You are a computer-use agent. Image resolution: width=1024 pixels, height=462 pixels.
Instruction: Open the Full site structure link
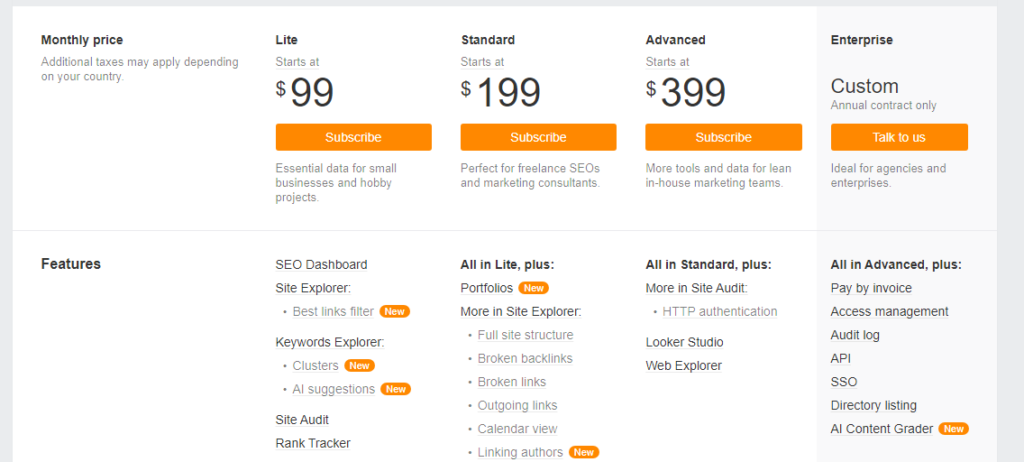[x=525, y=335]
